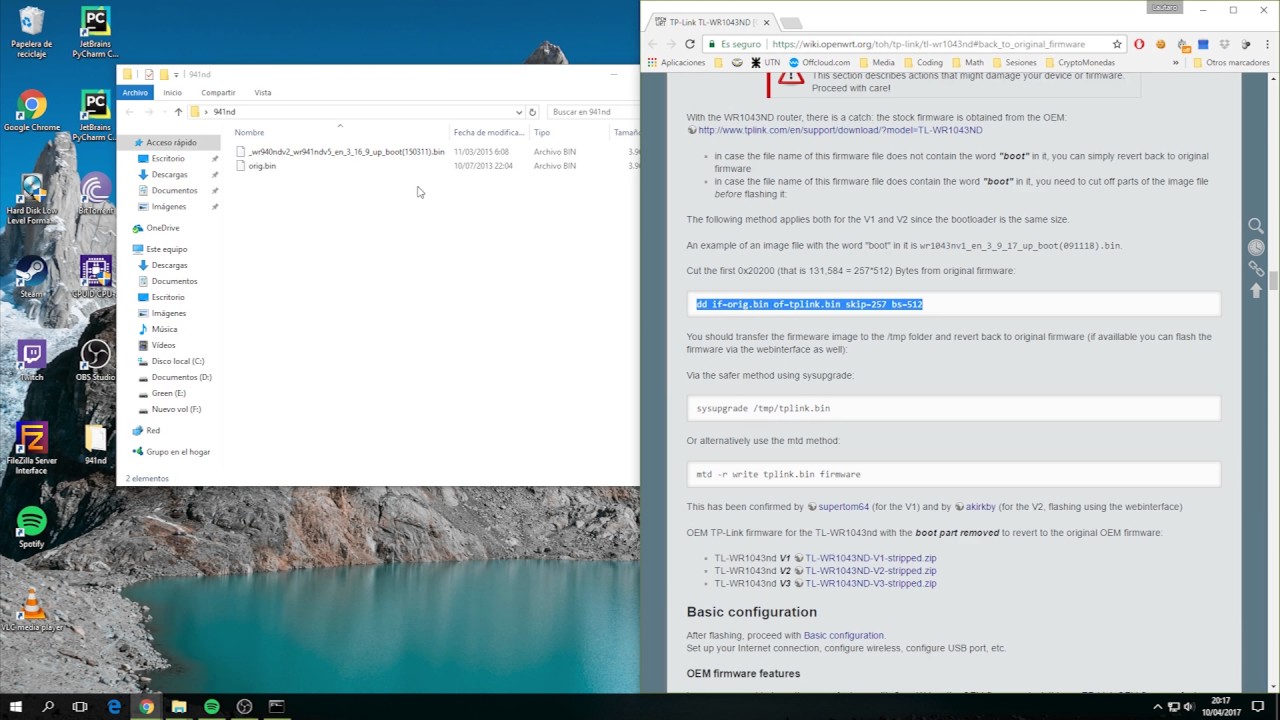
Task: Open a new Chrome tab
Action: tap(791, 23)
